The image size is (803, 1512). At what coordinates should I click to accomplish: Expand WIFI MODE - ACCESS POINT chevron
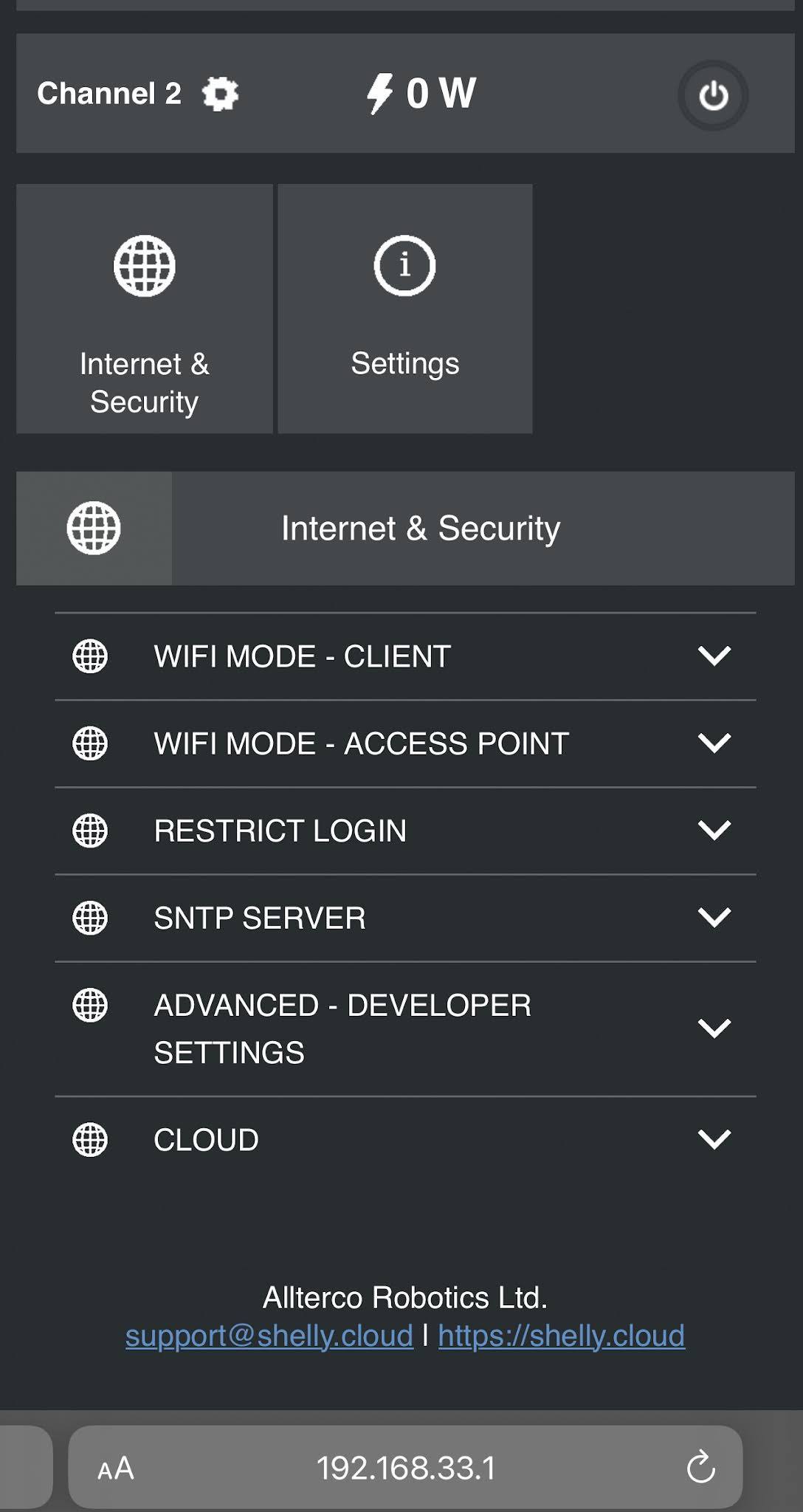(714, 743)
